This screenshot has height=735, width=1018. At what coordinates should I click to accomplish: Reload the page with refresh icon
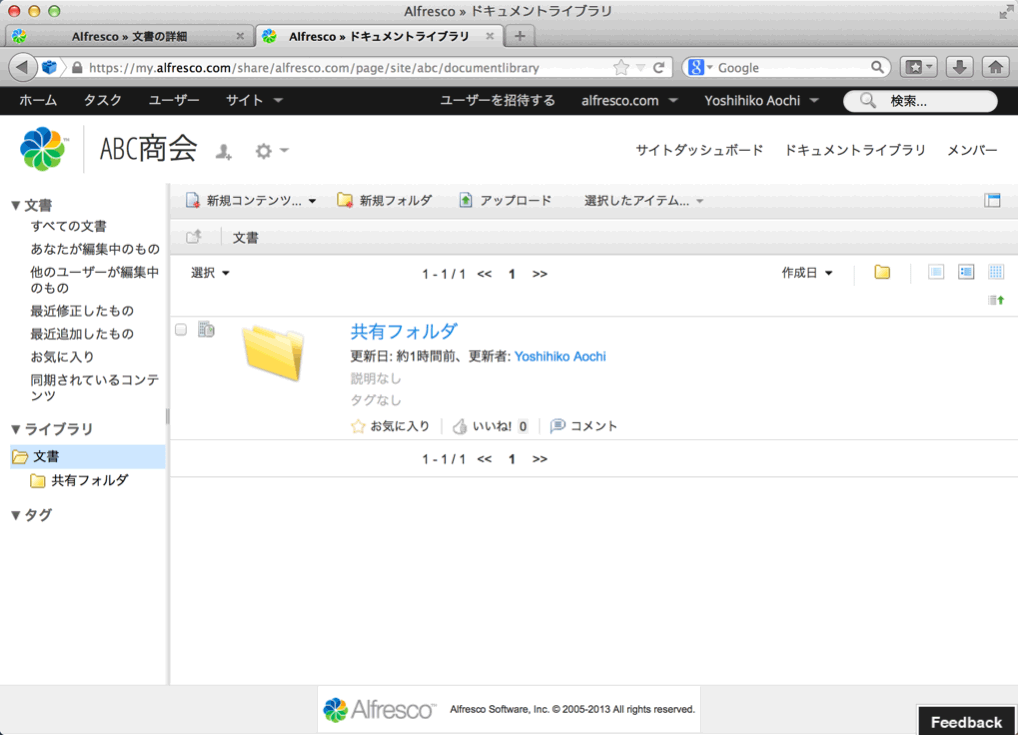pos(658,68)
